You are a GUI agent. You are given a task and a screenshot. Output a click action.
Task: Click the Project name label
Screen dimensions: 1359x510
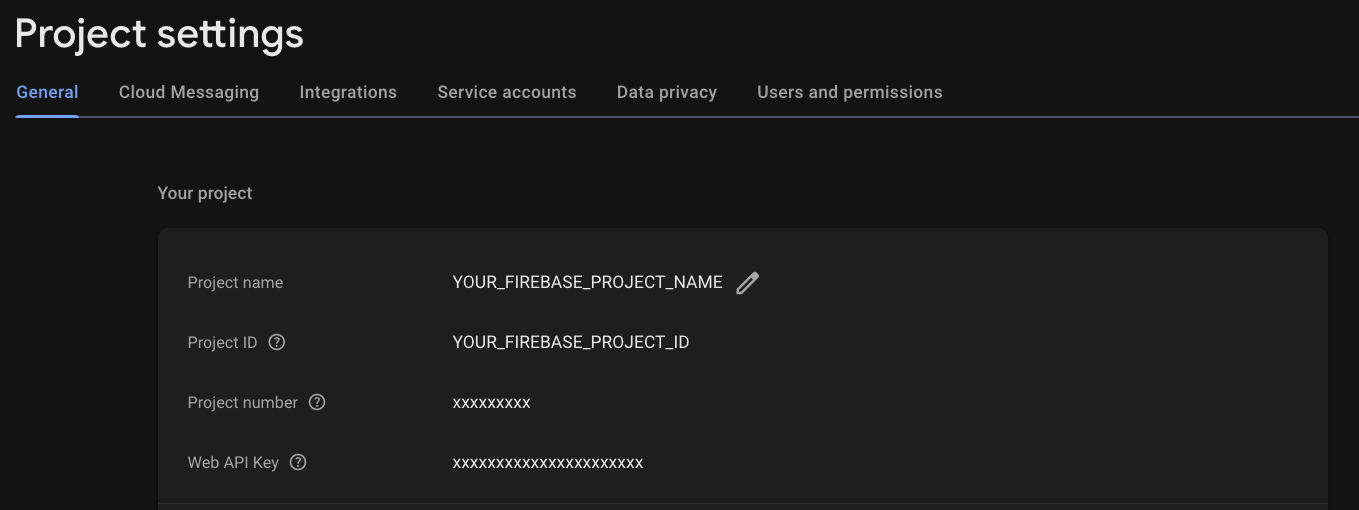click(x=235, y=282)
